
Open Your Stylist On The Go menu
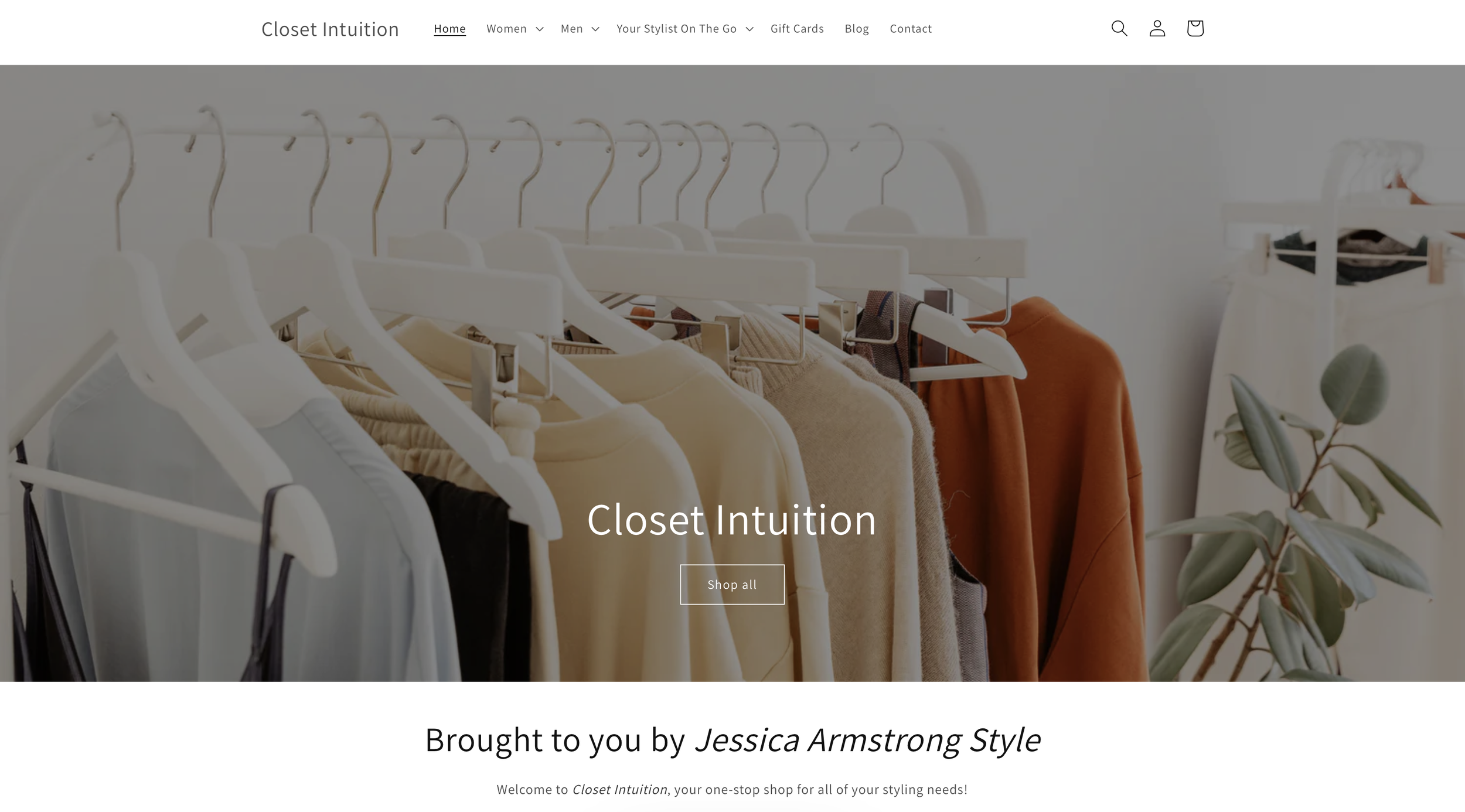(676, 29)
